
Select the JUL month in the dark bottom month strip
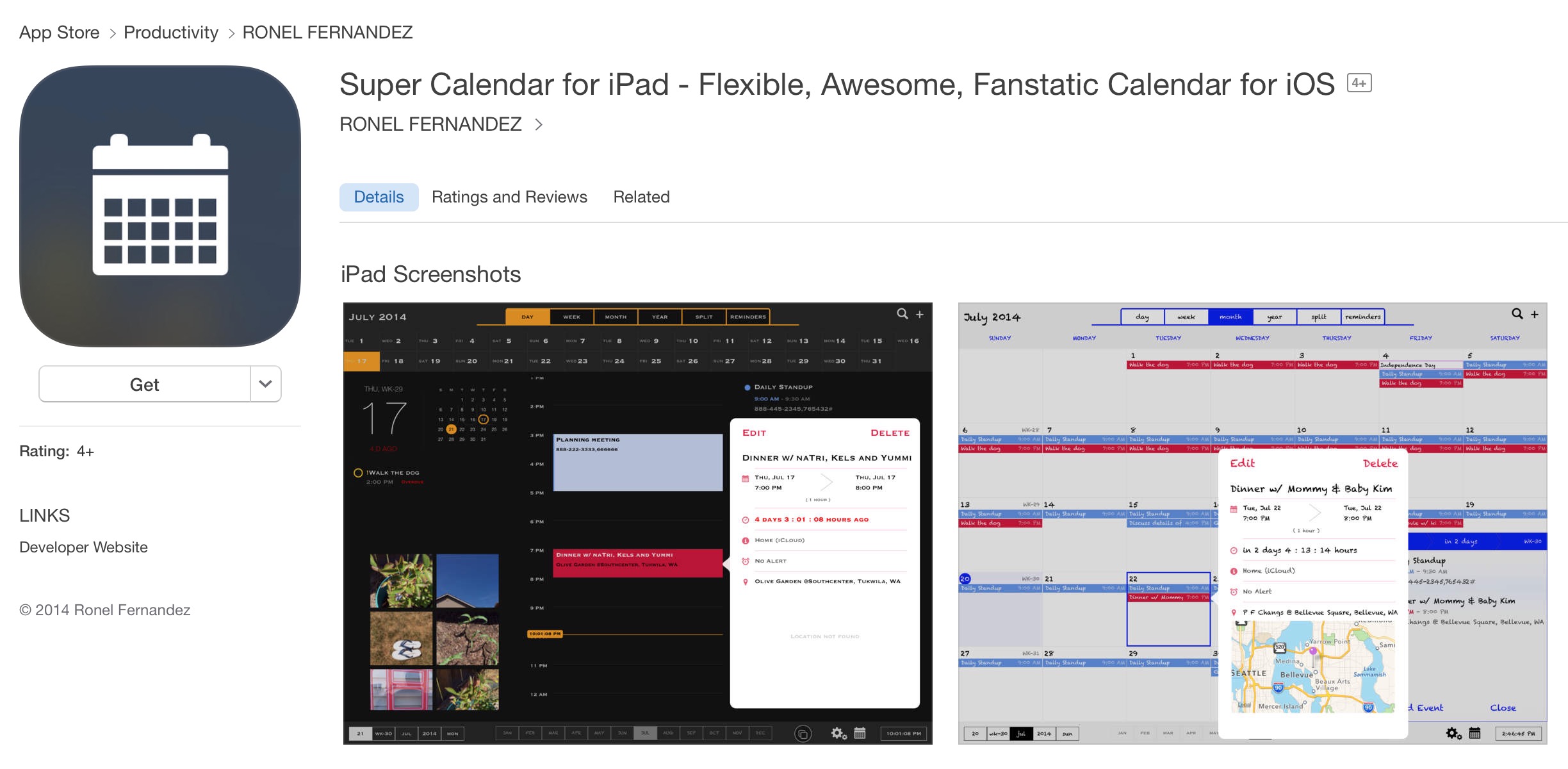(x=646, y=732)
